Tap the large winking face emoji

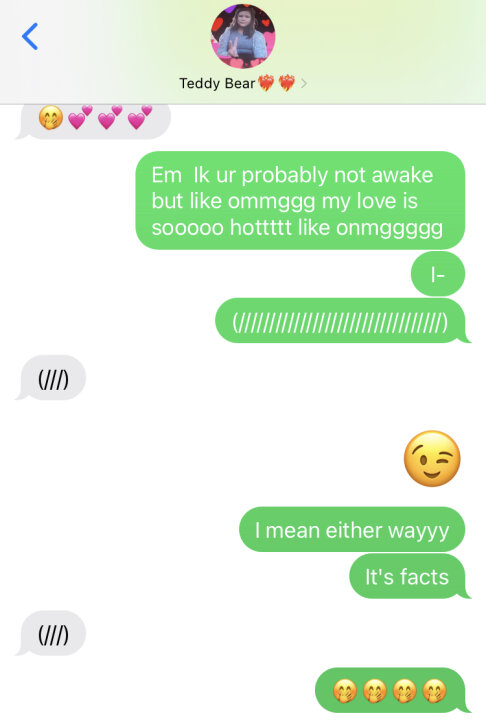432,458
